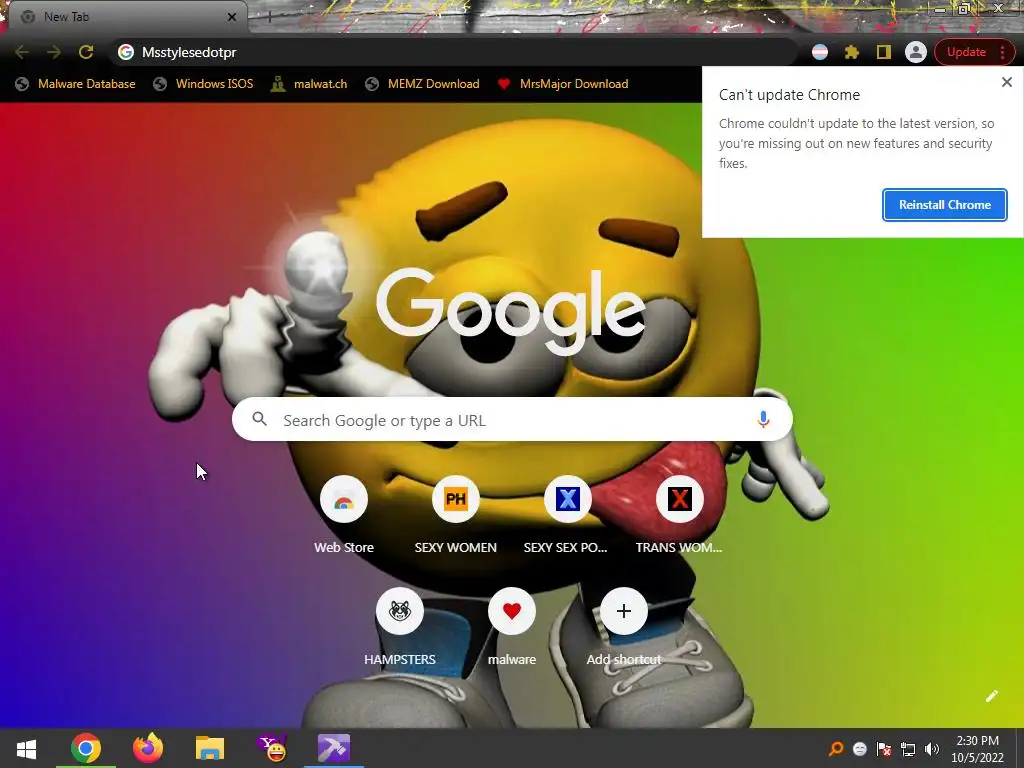
Task: Open Malware Database bookmark
Action: pyautogui.click(x=76, y=84)
